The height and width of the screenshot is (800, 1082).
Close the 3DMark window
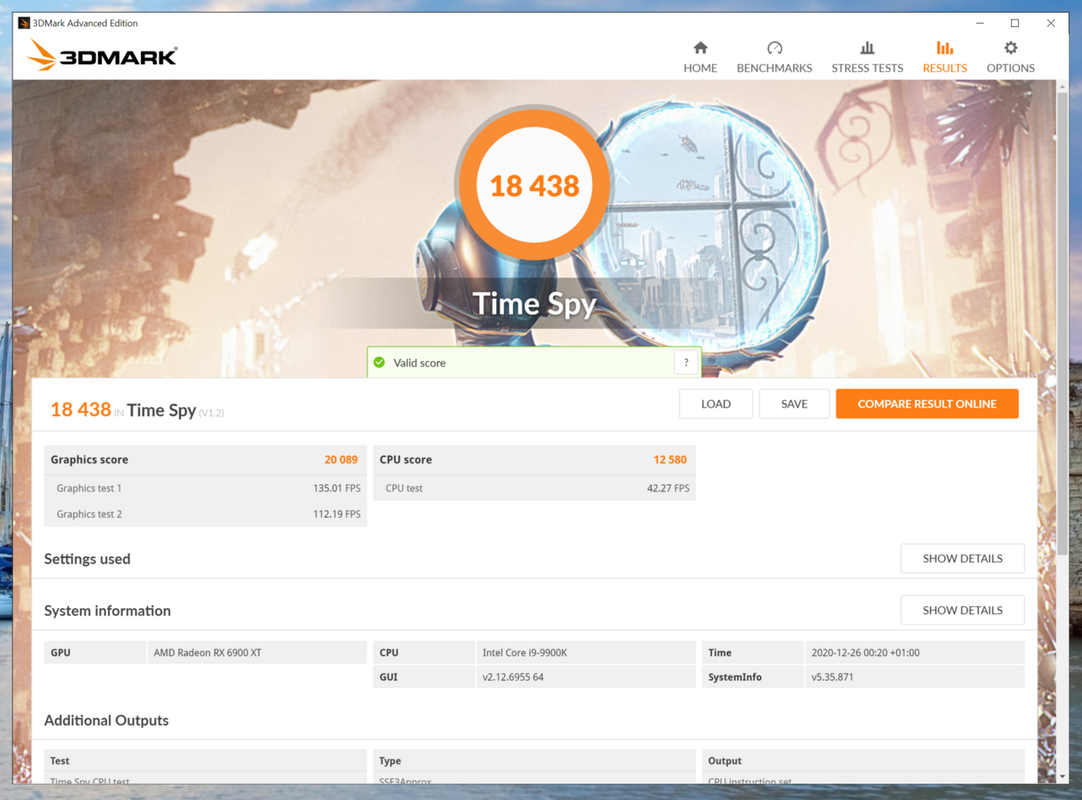[1050, 23]
